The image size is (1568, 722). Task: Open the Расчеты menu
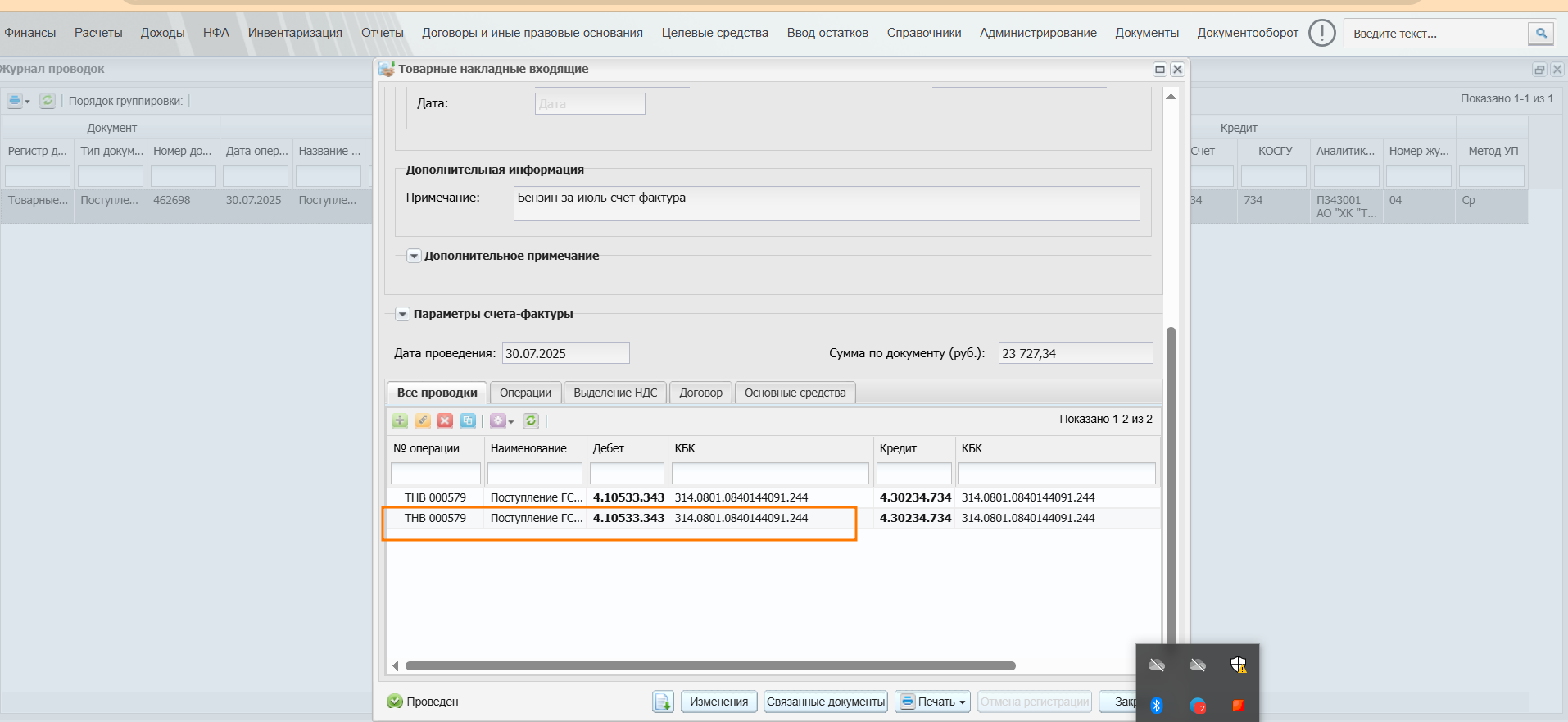click(x=98, y=33)
